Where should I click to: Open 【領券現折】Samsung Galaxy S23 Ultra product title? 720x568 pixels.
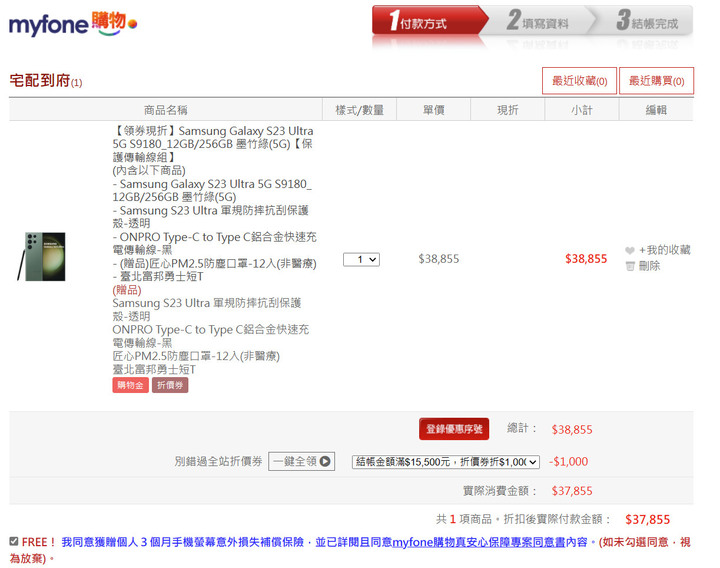(213, 144)
